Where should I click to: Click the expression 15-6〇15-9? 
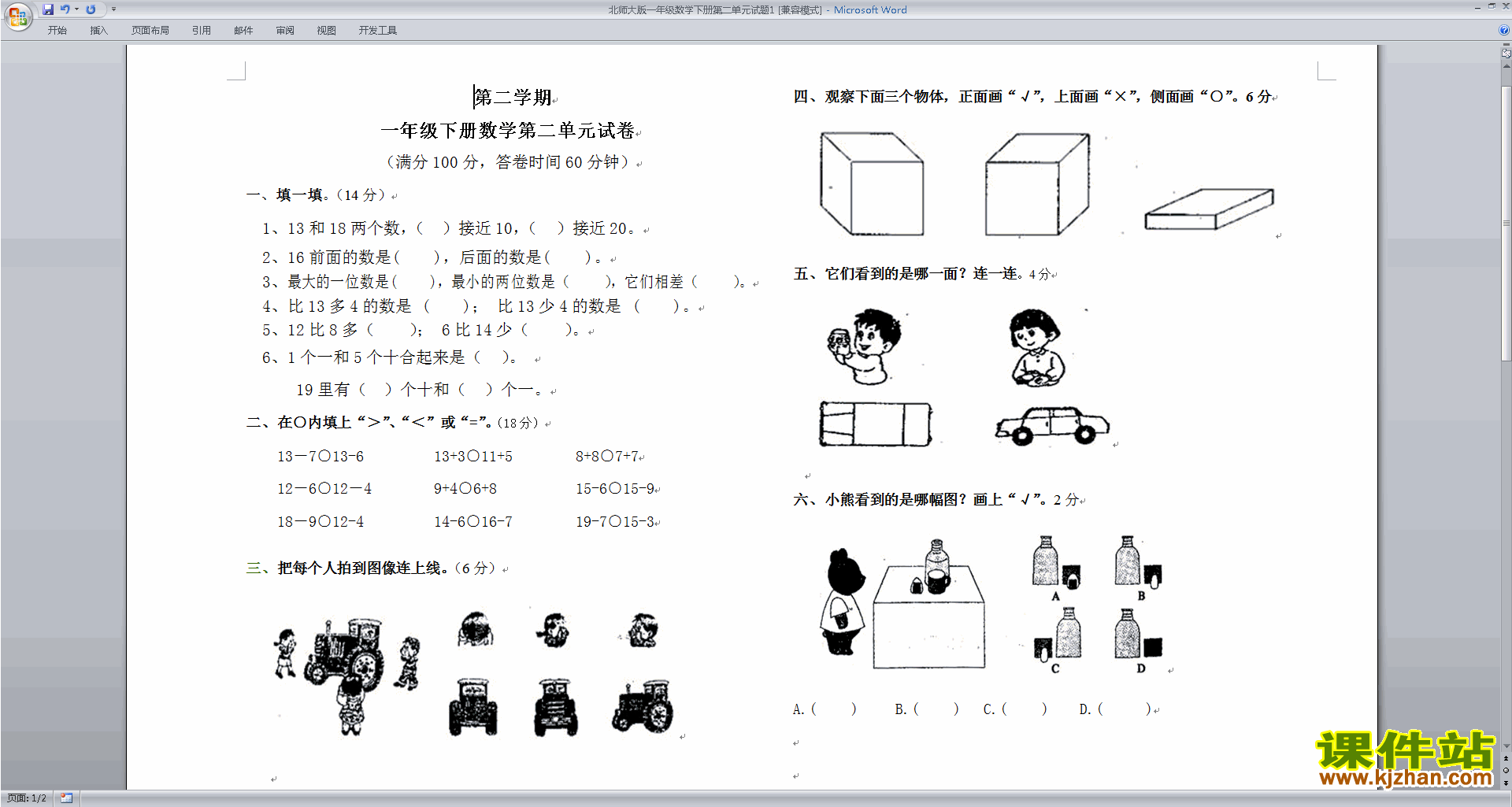click(615, 489)
